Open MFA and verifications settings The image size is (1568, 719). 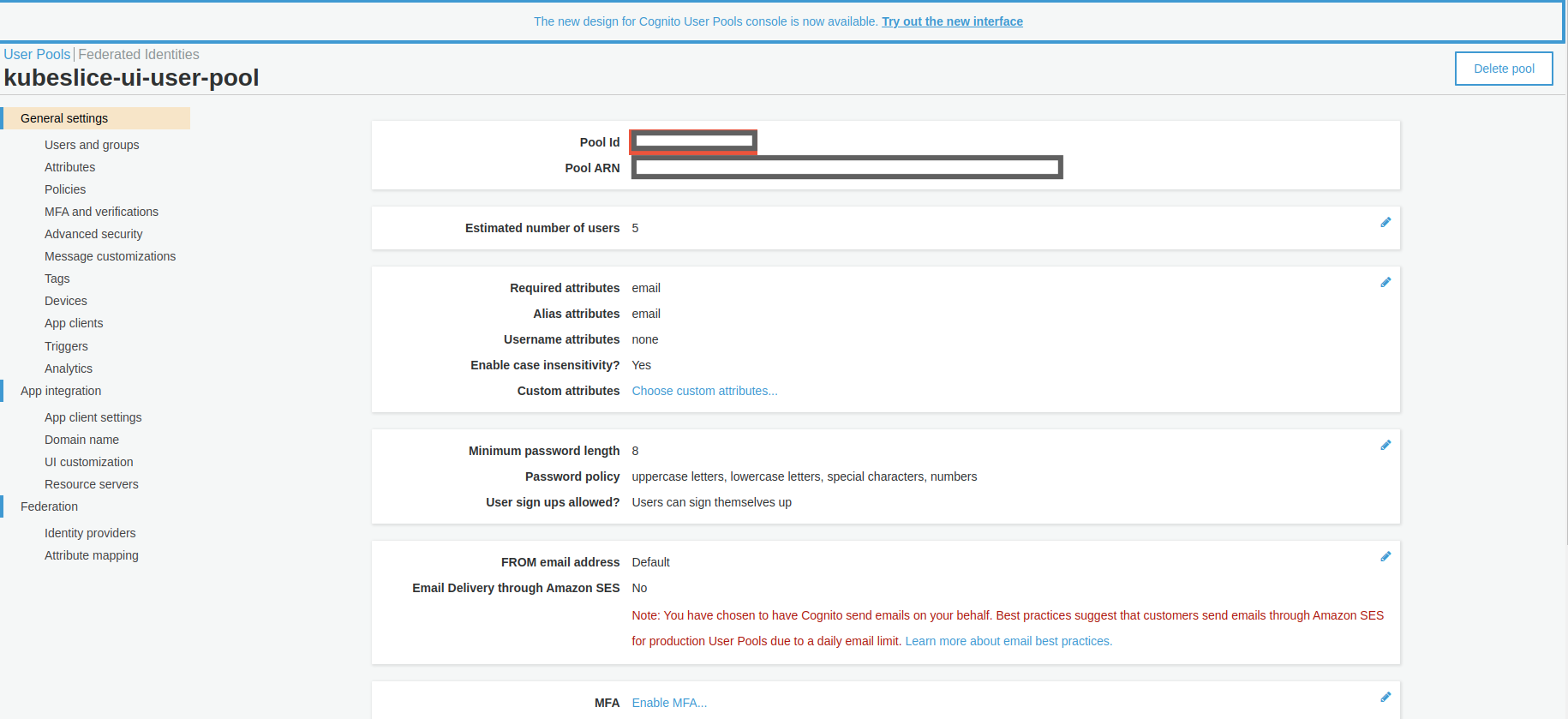101,212
